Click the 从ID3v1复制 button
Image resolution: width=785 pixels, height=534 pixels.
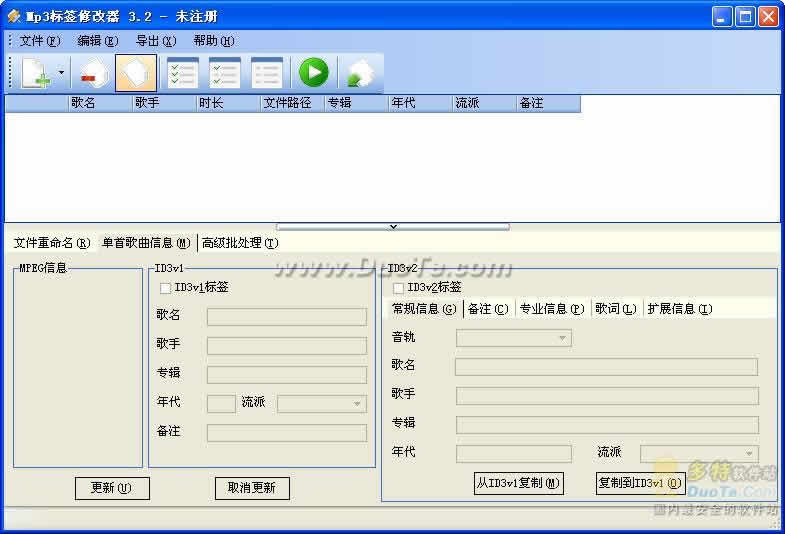pyautogui.click(x=518, y=483)
